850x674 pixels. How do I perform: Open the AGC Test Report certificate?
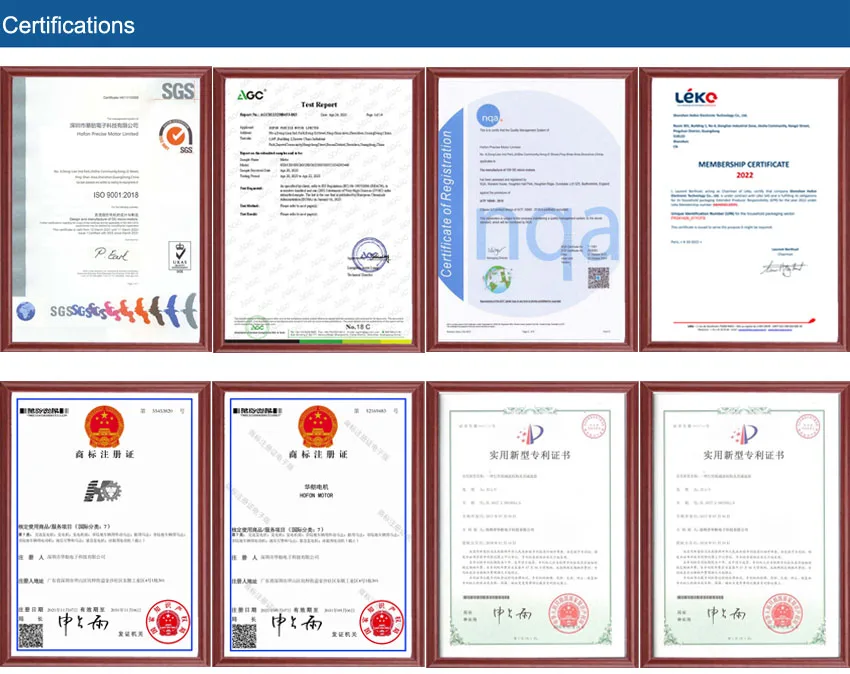[x=319, y=210]
